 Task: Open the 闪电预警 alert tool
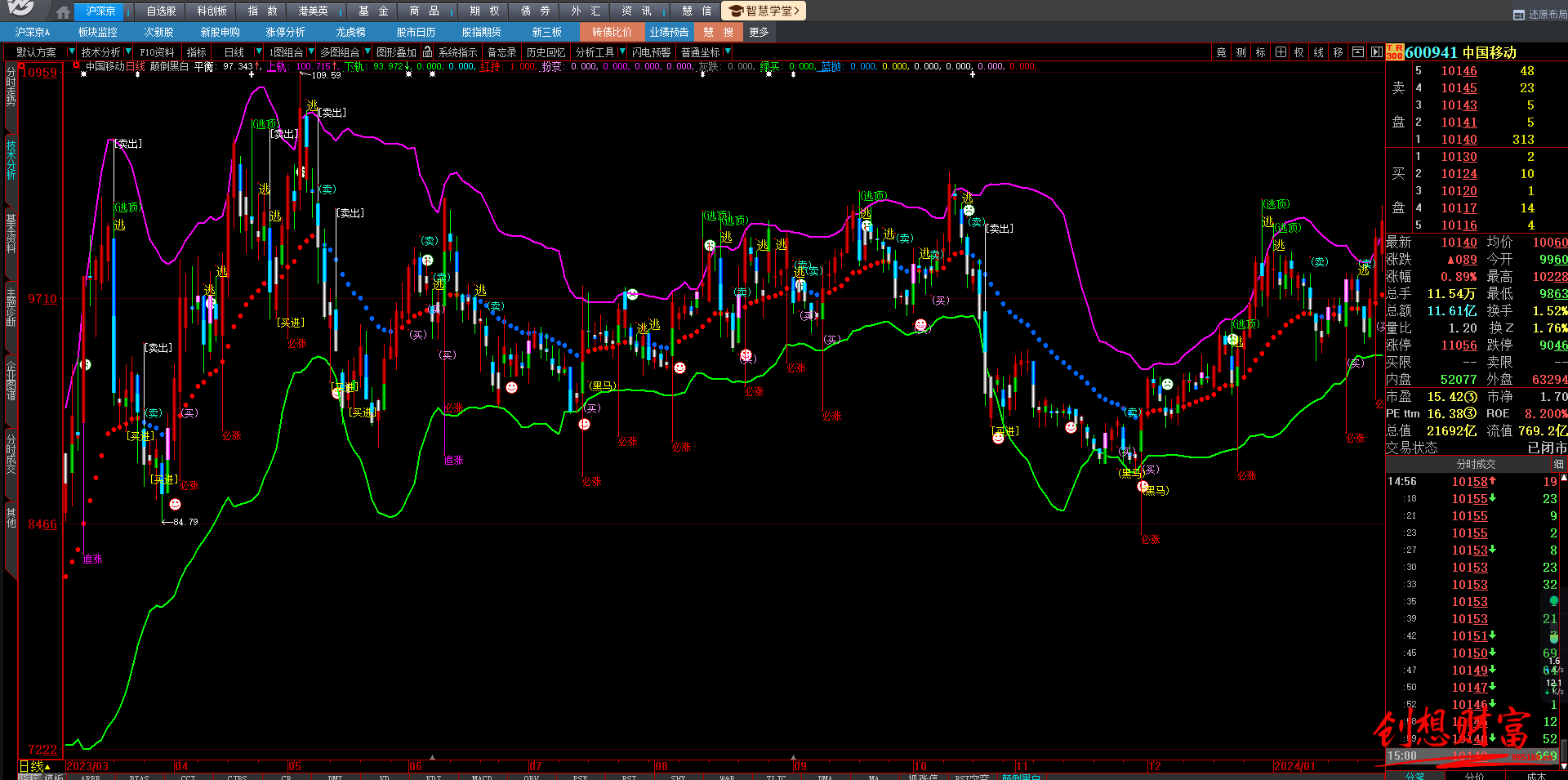(651, 52)
